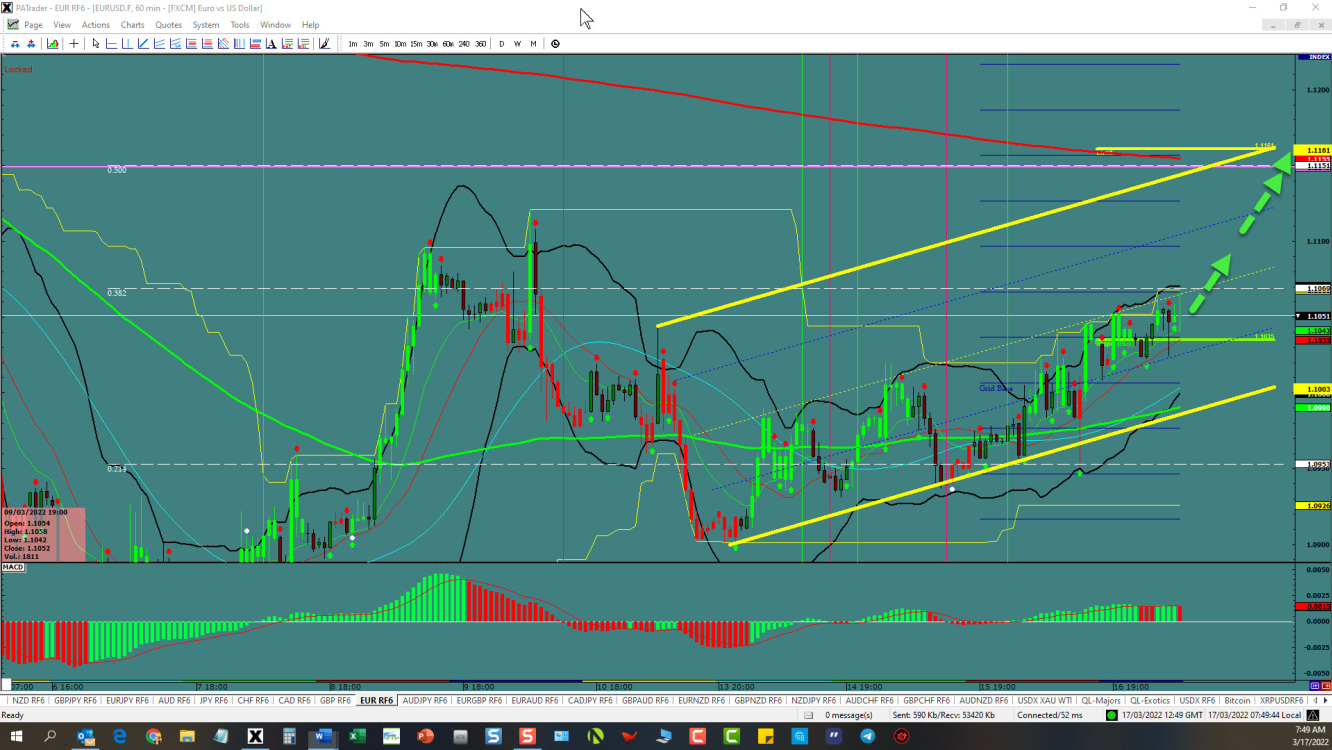Switch chart to 60m timeframe
Viewport: 1332px width, 750px height.
coord(448,44)
